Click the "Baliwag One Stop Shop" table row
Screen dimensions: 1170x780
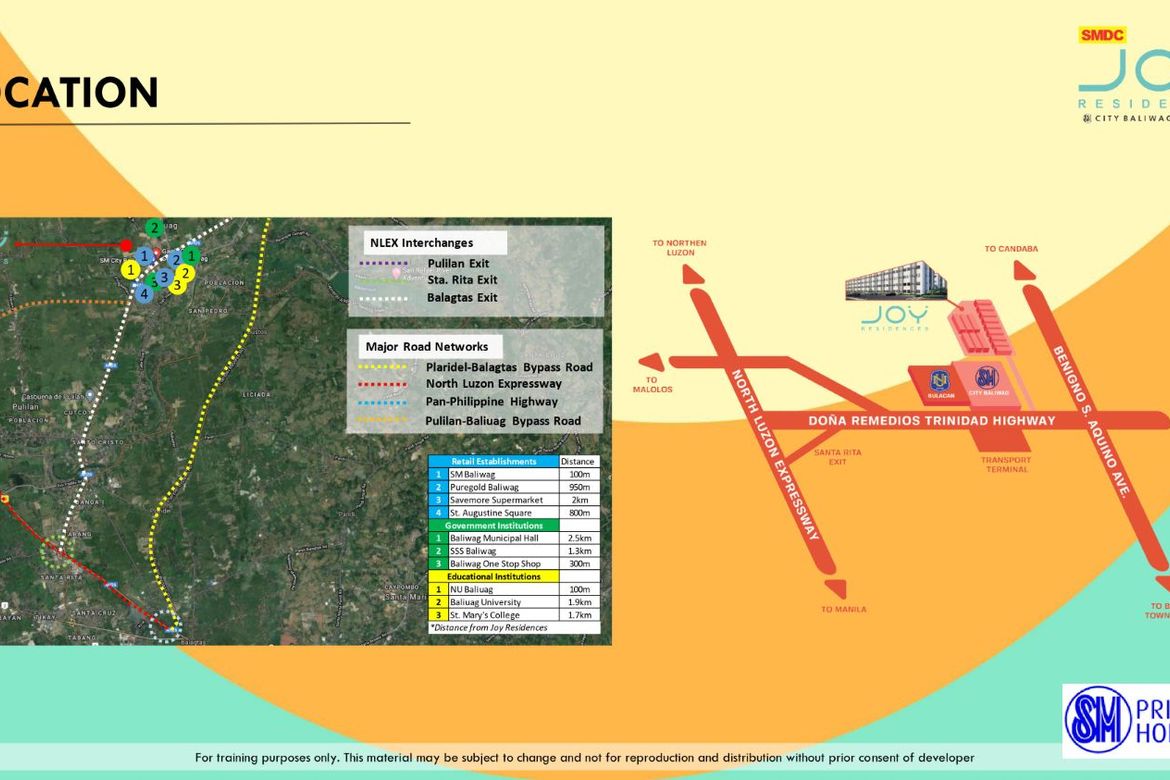tap(514, 564)
